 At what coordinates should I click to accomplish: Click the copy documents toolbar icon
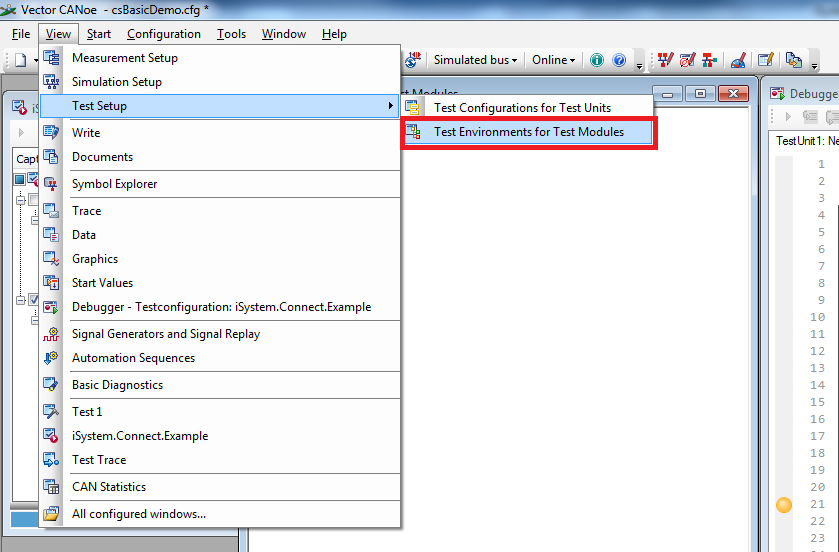(x=794, y=60)
